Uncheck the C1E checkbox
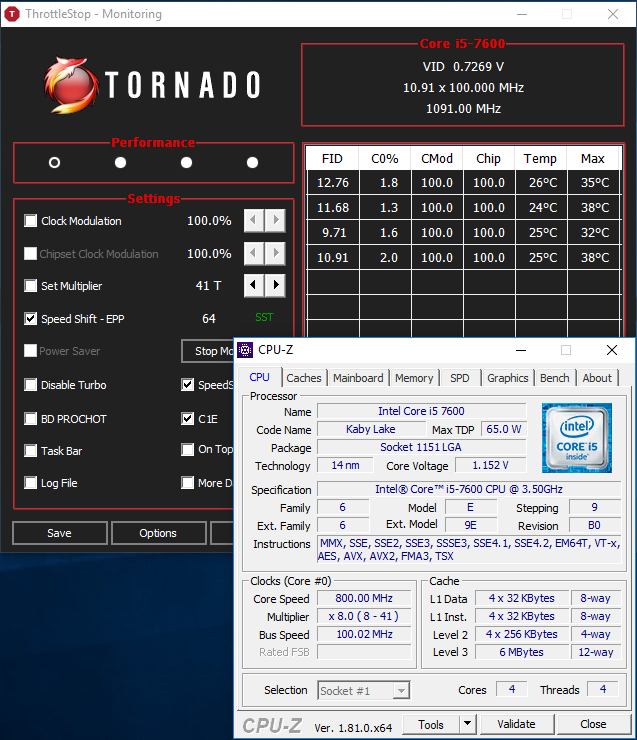The width and height of the screenshot is (637, 740). click(x=188, y=419)
